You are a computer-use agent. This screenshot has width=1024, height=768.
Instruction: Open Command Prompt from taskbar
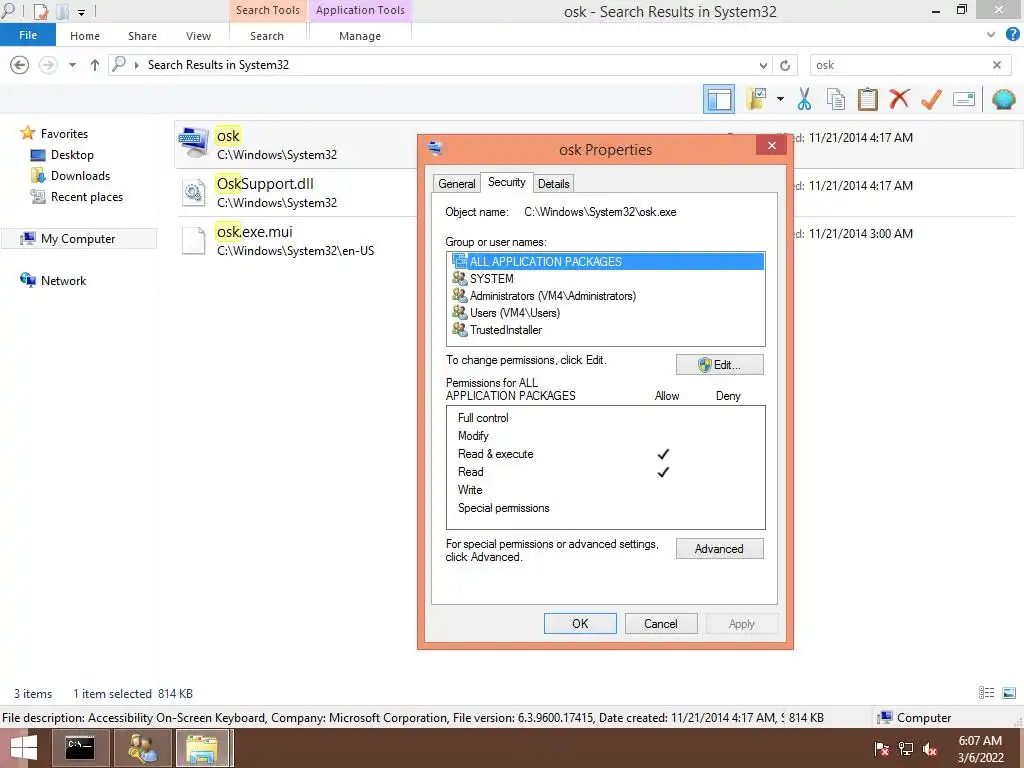coord(80,748)
